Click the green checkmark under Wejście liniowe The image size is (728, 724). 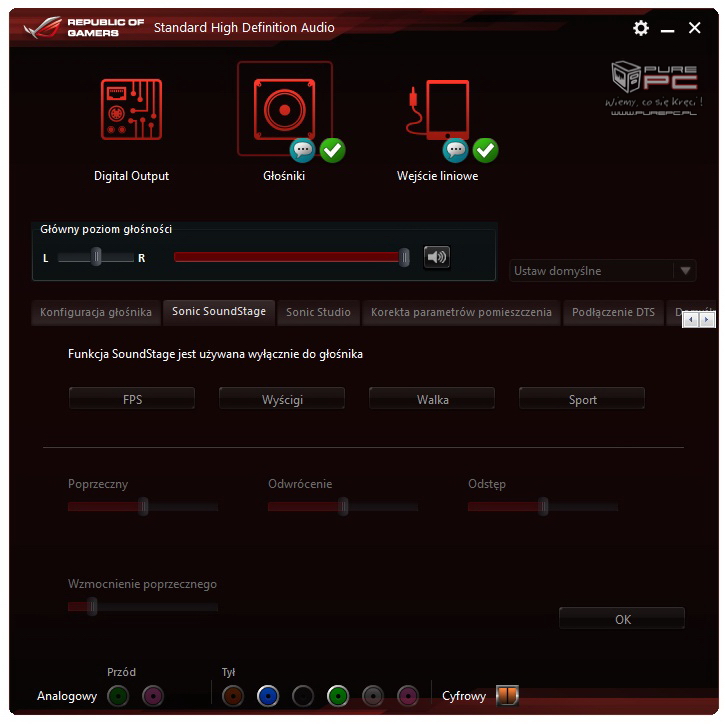[485, 150]
